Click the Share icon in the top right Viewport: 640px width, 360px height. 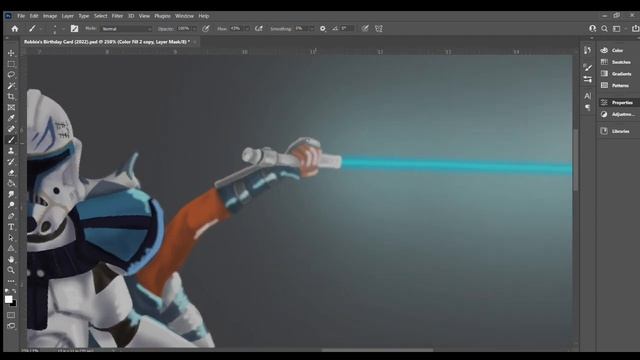(x=636, y=29)
